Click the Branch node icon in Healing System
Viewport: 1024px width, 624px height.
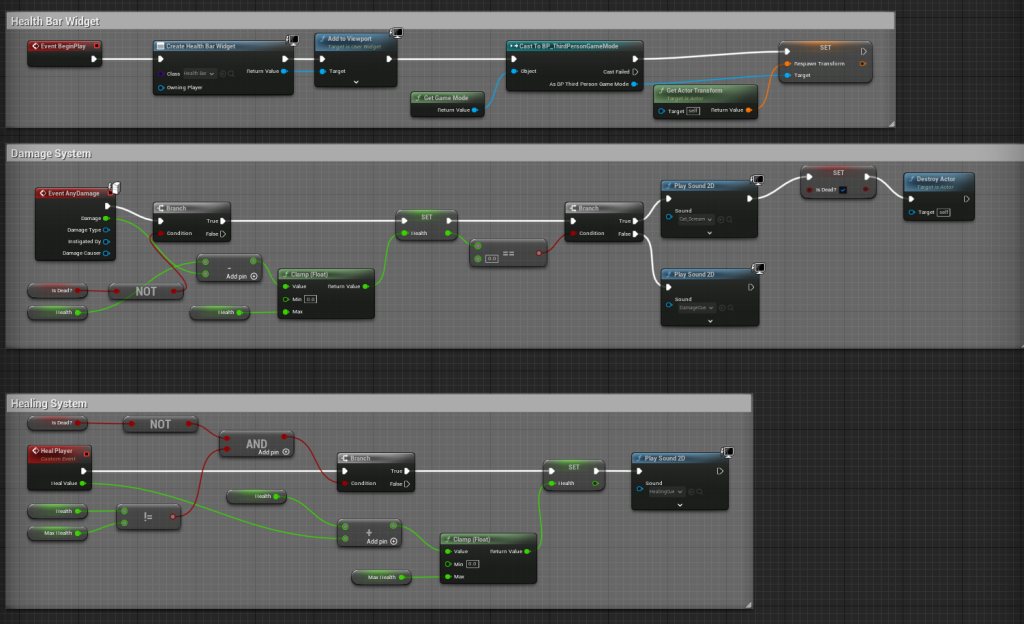click(x=344, y=458)
